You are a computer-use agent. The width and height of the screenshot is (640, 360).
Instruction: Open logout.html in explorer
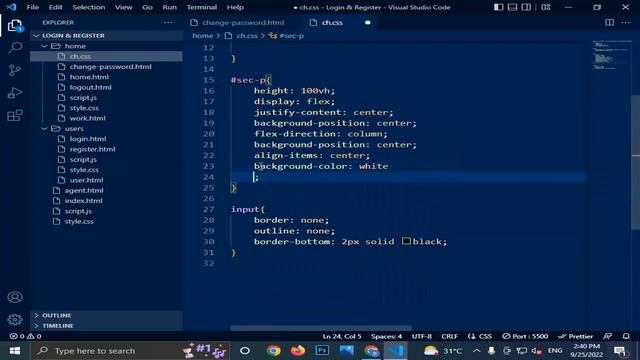[106, 87]
